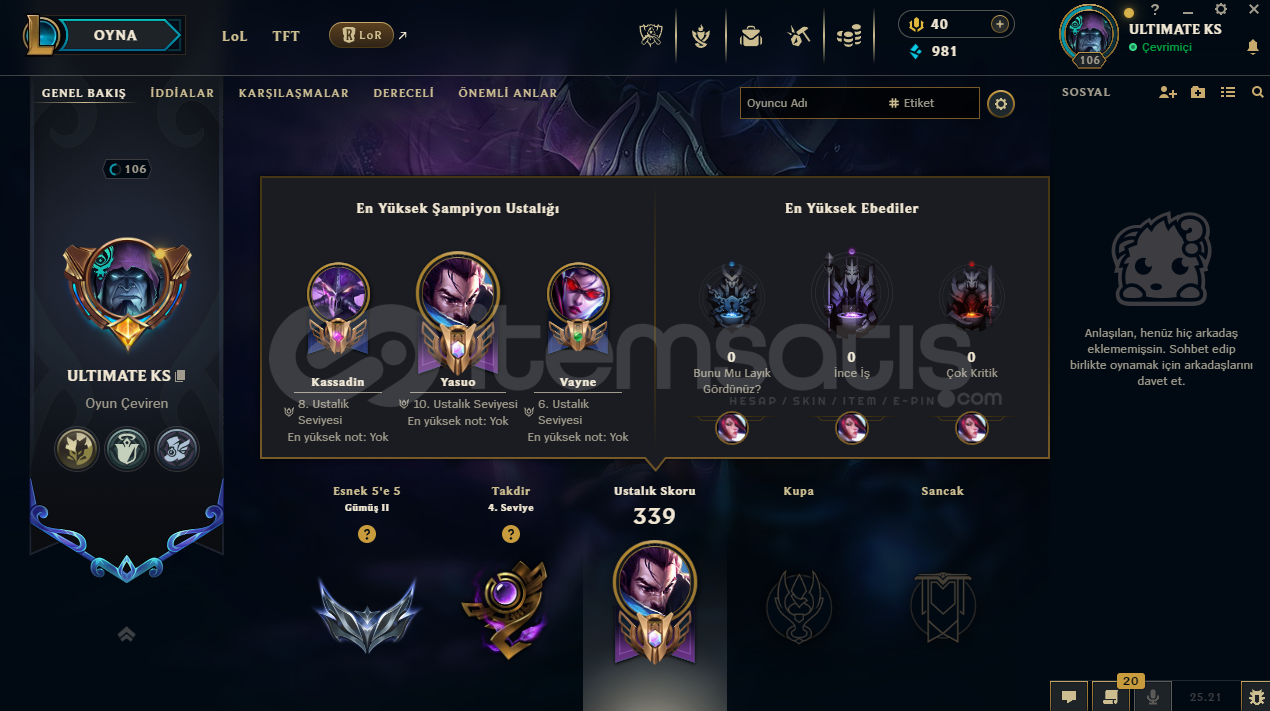Expand the profile banner chevron arrow

tap(127, 633)
